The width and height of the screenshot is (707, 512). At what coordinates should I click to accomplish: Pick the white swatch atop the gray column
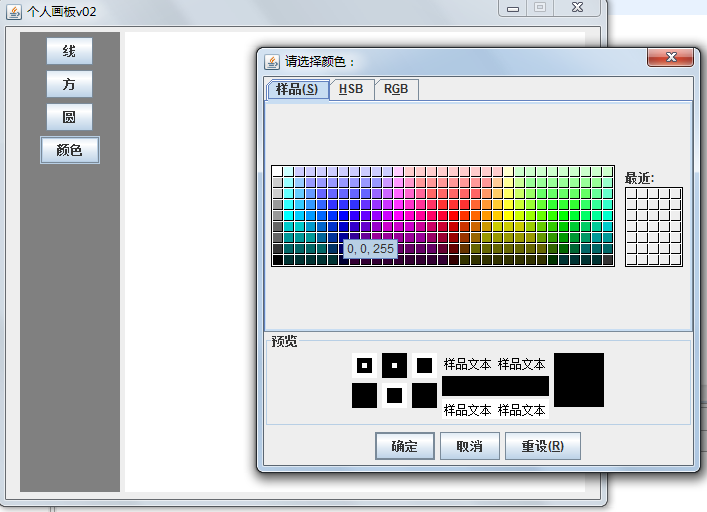point(277,171)
